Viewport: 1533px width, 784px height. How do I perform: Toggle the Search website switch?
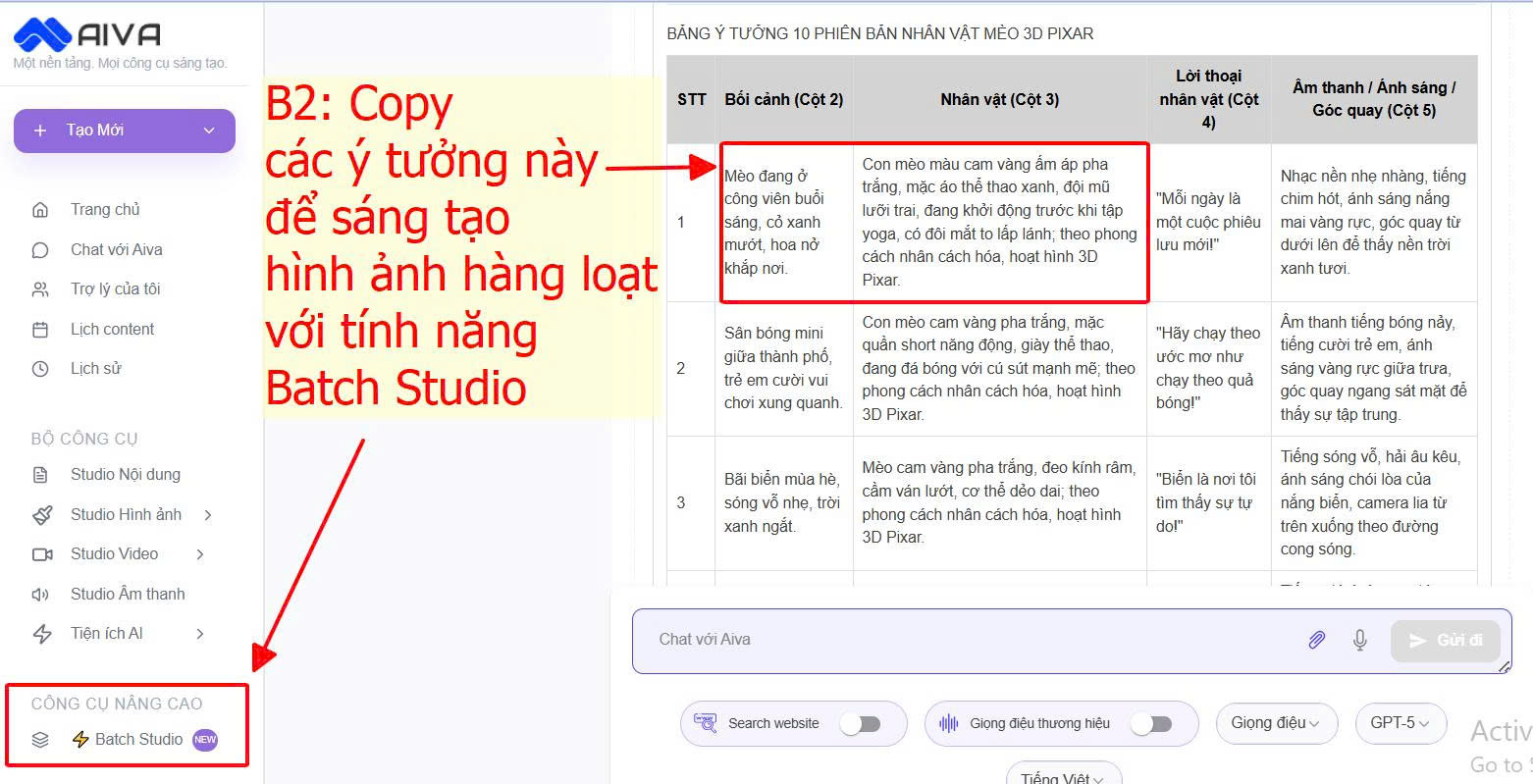861,724
